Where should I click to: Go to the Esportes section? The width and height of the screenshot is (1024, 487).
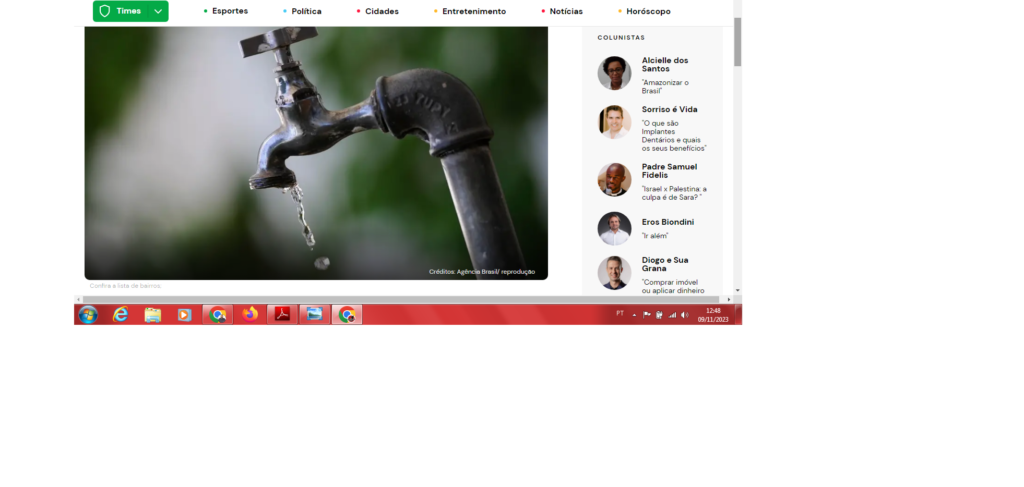[x=229, y=11]
